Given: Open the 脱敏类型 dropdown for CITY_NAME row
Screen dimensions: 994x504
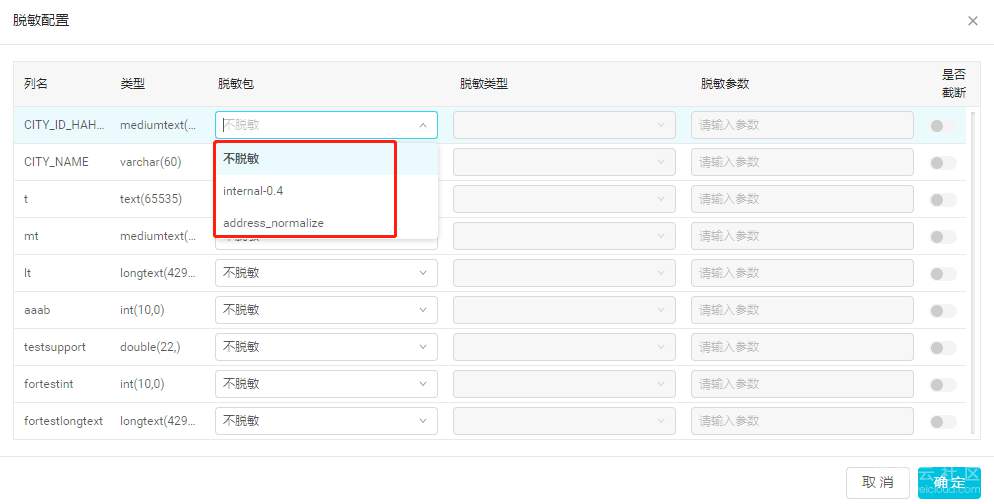Looking at the screenshot, I should 564,162.
